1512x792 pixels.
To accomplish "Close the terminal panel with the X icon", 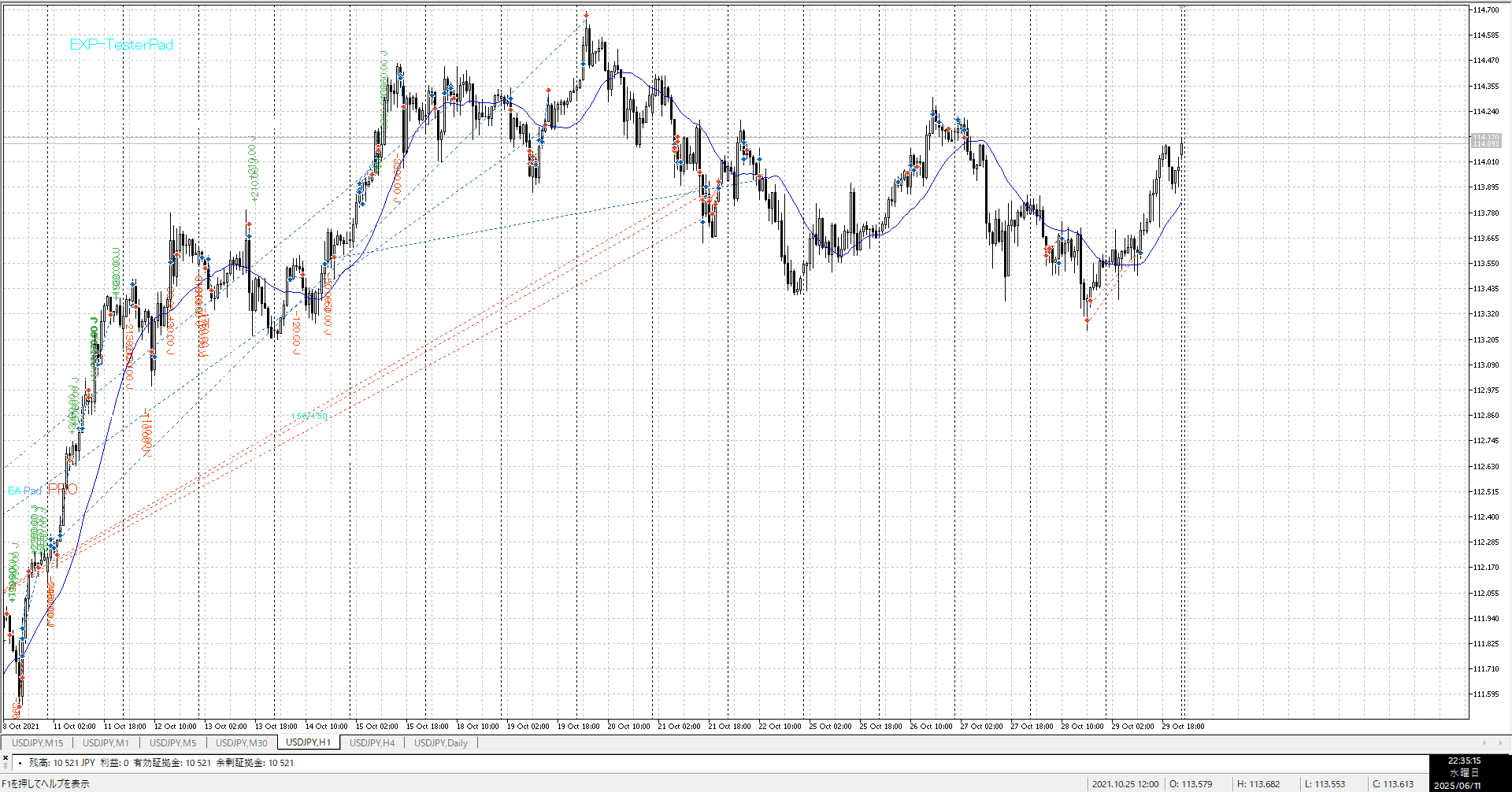I will (x=5, y=757).
